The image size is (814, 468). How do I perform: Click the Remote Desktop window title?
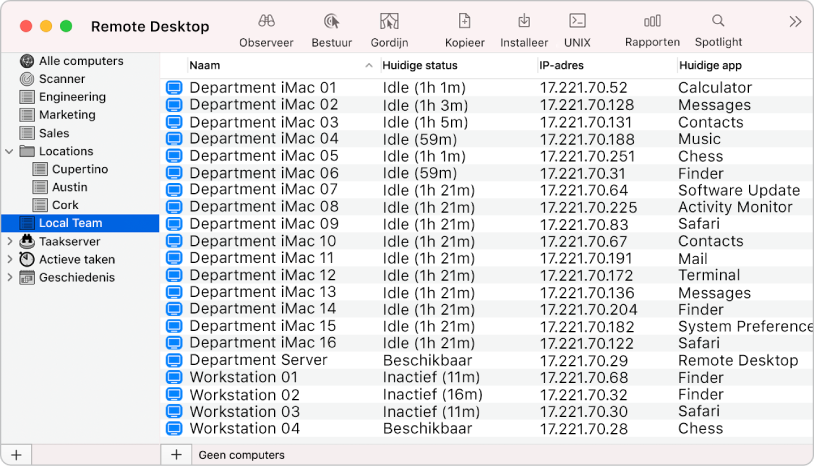click(150, 26)
